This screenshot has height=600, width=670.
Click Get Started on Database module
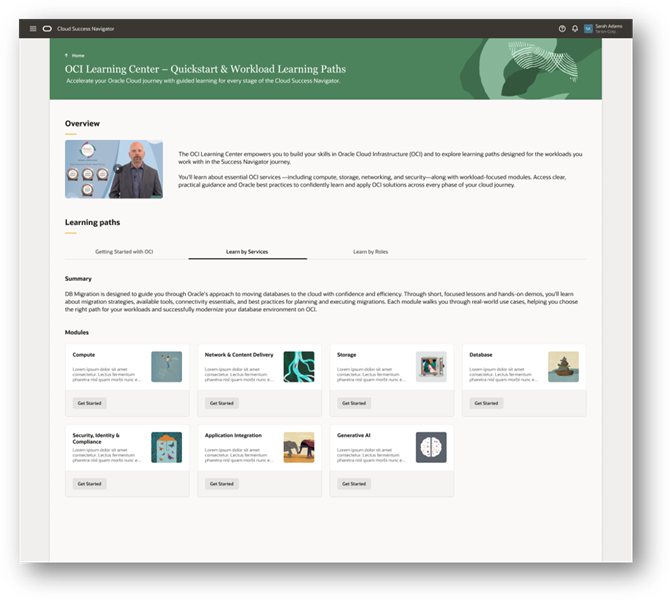(x=486, y=403)
